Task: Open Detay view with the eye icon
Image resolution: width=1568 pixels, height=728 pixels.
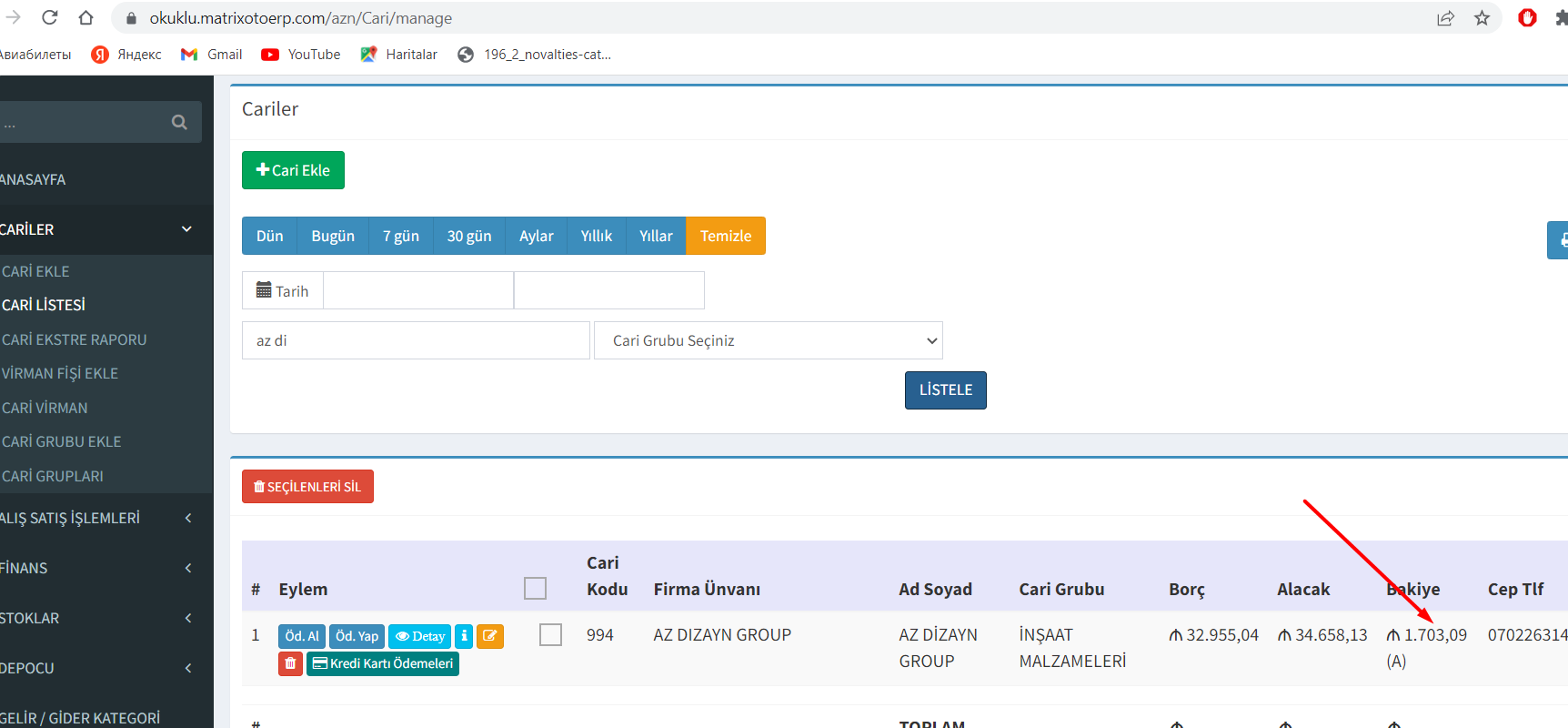Action: [x=419, y=636]
